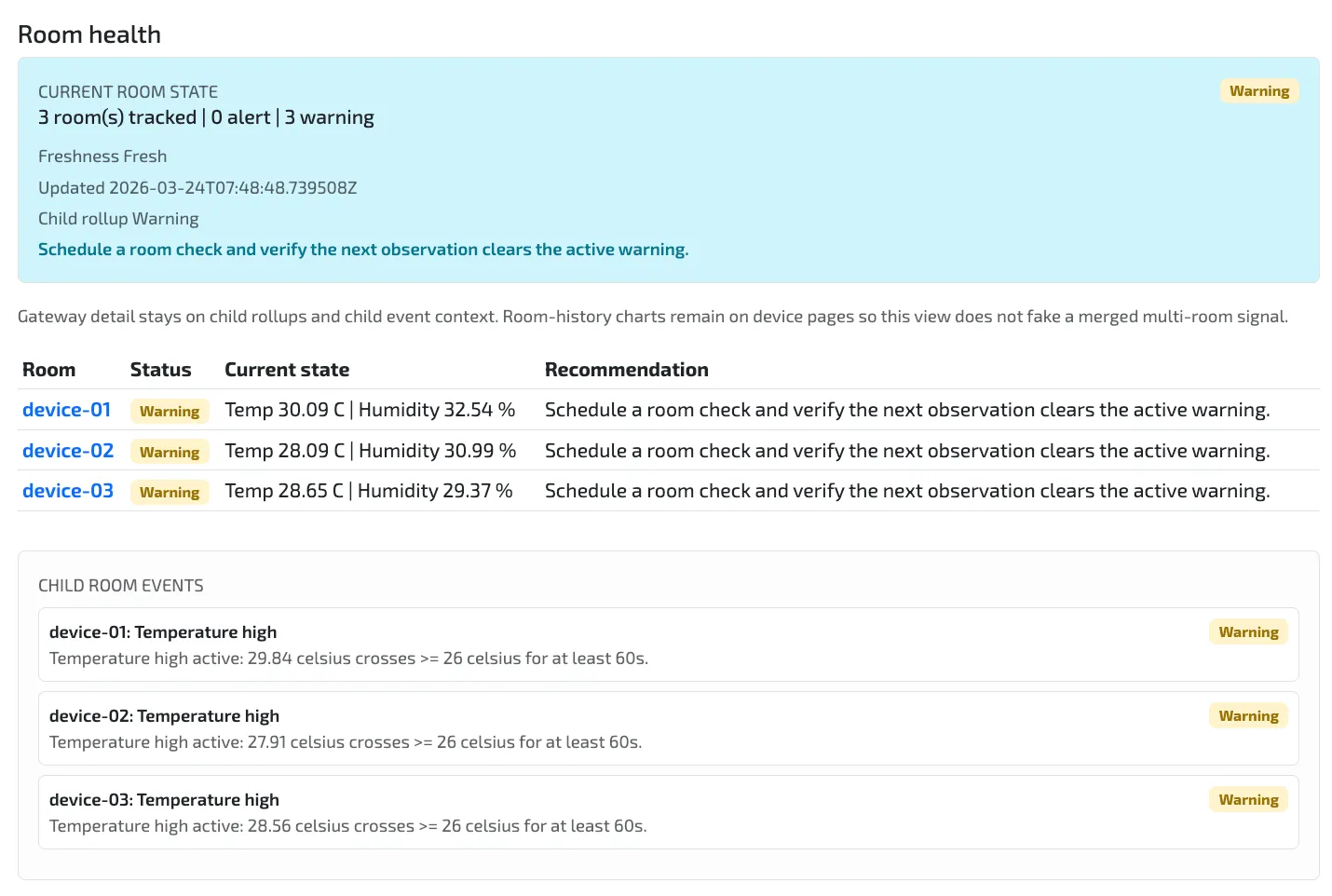Open the device-03 room link
The height and width of the screenshot is (896, 1332).
coord(68,491)
